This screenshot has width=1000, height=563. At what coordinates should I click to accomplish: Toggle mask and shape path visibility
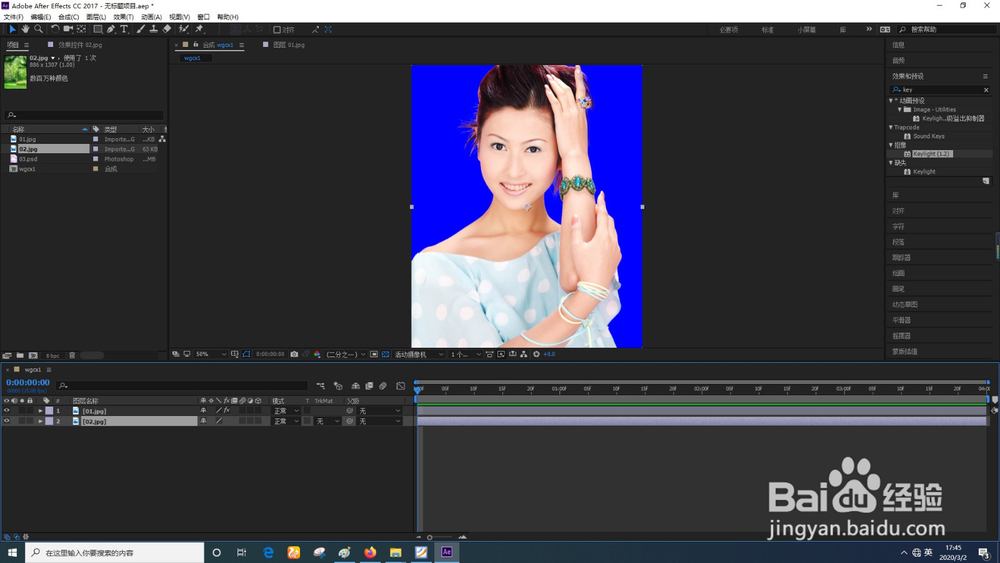click(246, 354)
